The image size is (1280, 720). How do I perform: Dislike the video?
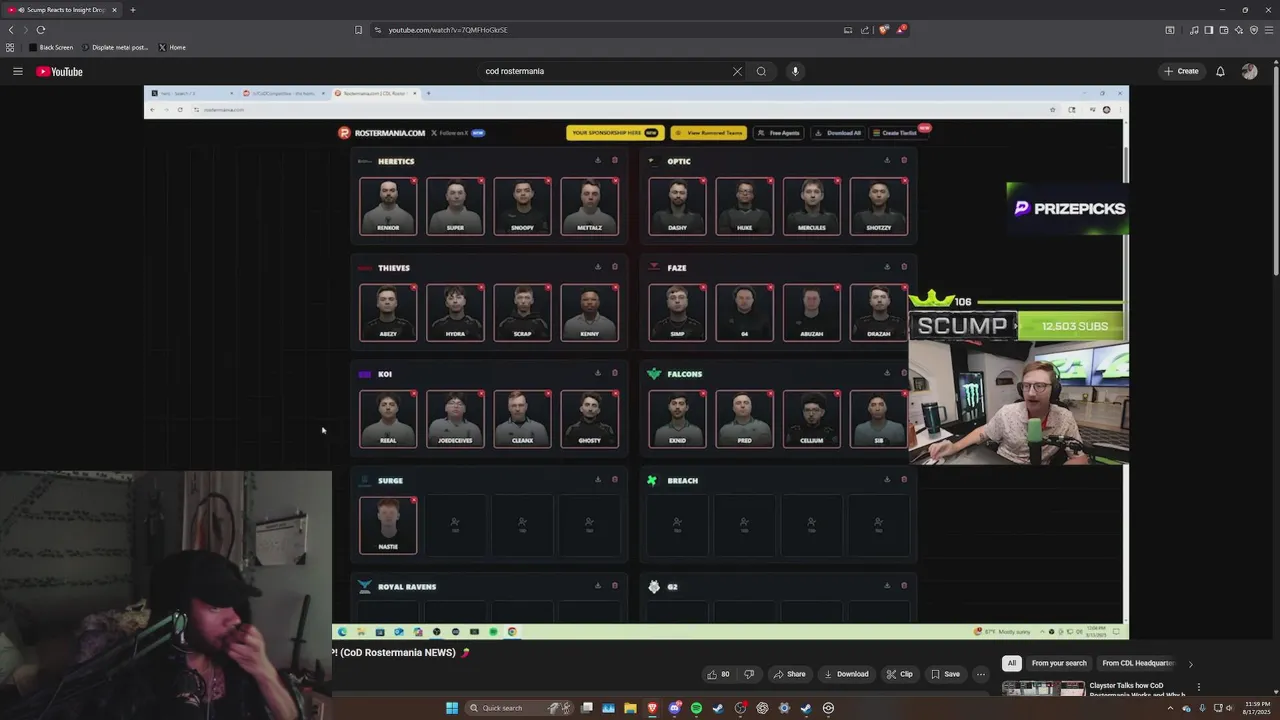tap(749, 674)
